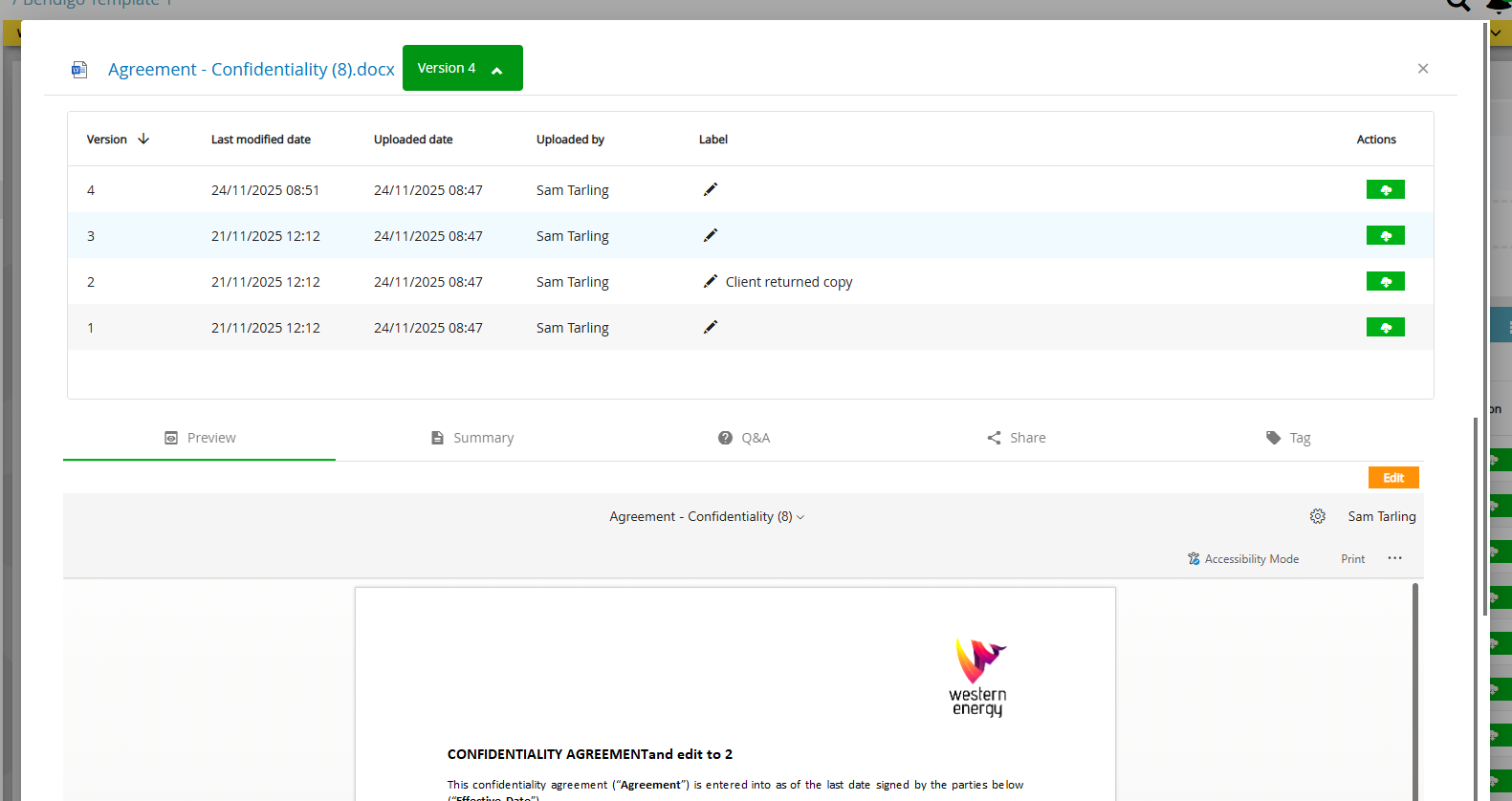Click the Accessibility Mode icon

1194,559
